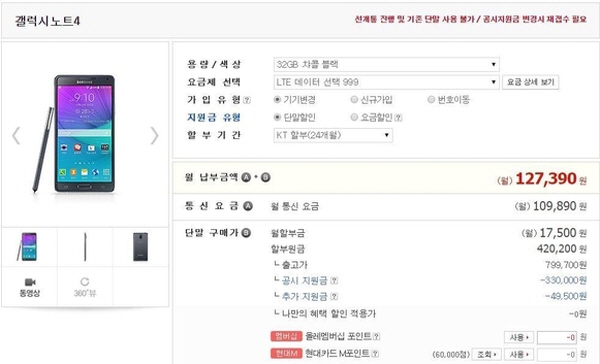Open the KT 할부(24개월) installment dropdown

333,135
